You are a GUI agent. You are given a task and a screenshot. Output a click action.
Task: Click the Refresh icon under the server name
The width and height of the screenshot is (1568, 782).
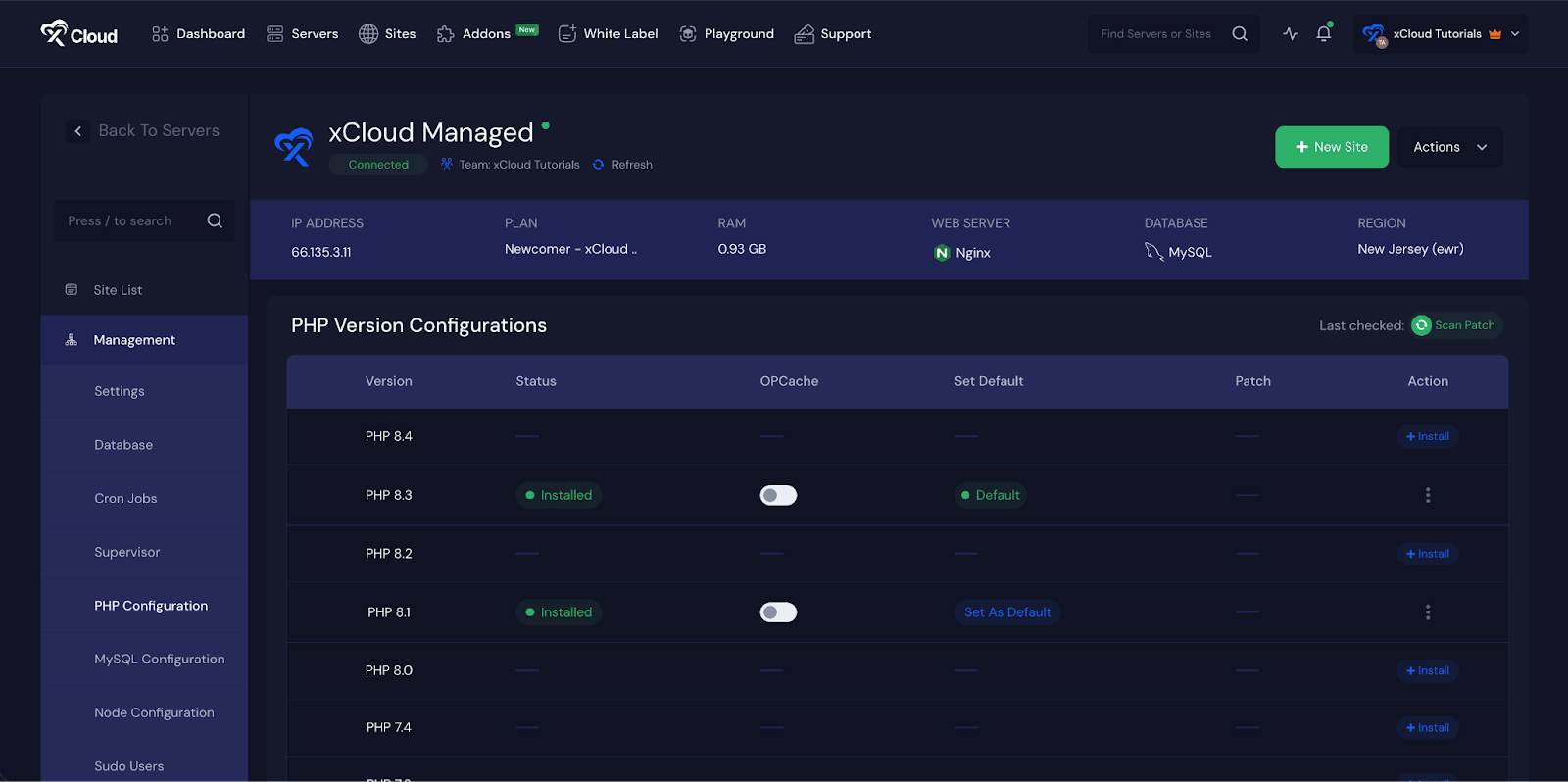click(599, 165)
